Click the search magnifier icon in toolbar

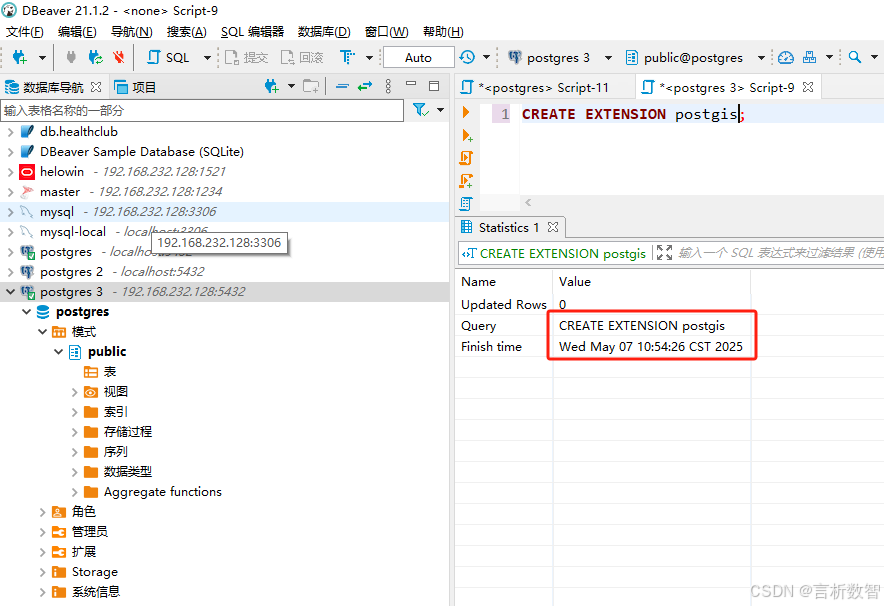click(x=855, y=57)
